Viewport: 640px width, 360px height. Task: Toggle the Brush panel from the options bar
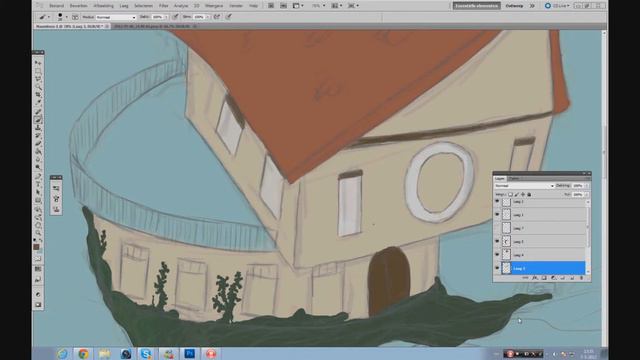coord(75,17)
